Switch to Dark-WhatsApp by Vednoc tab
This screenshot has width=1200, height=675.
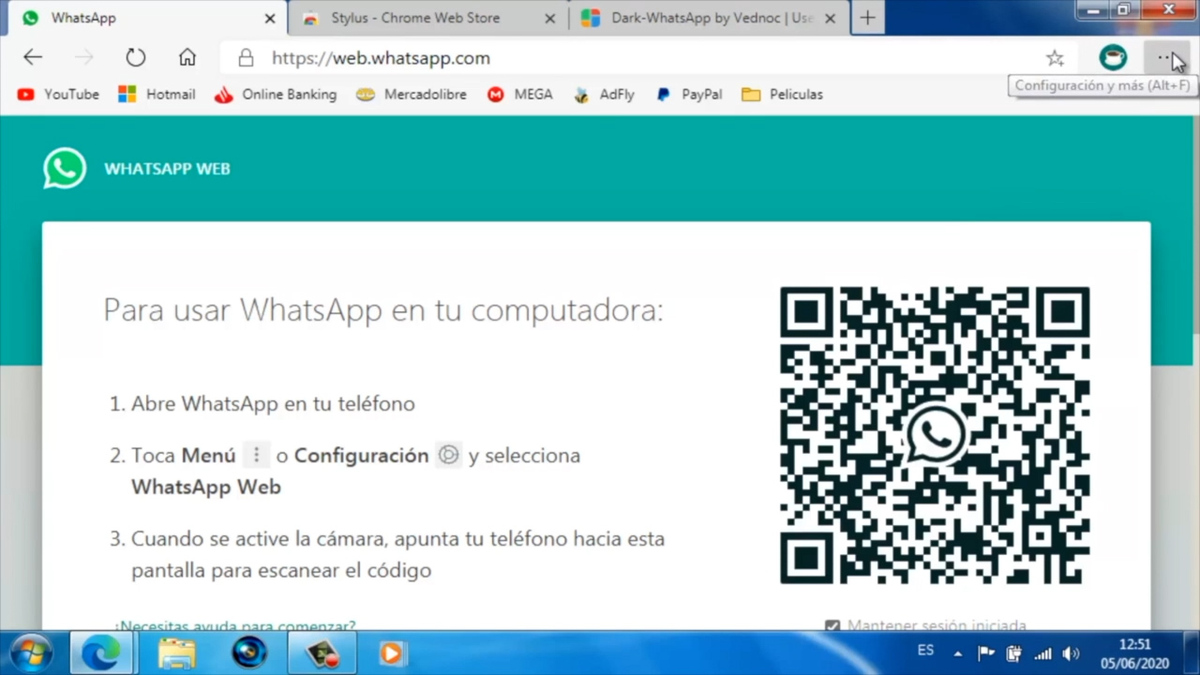click(709, 18)
